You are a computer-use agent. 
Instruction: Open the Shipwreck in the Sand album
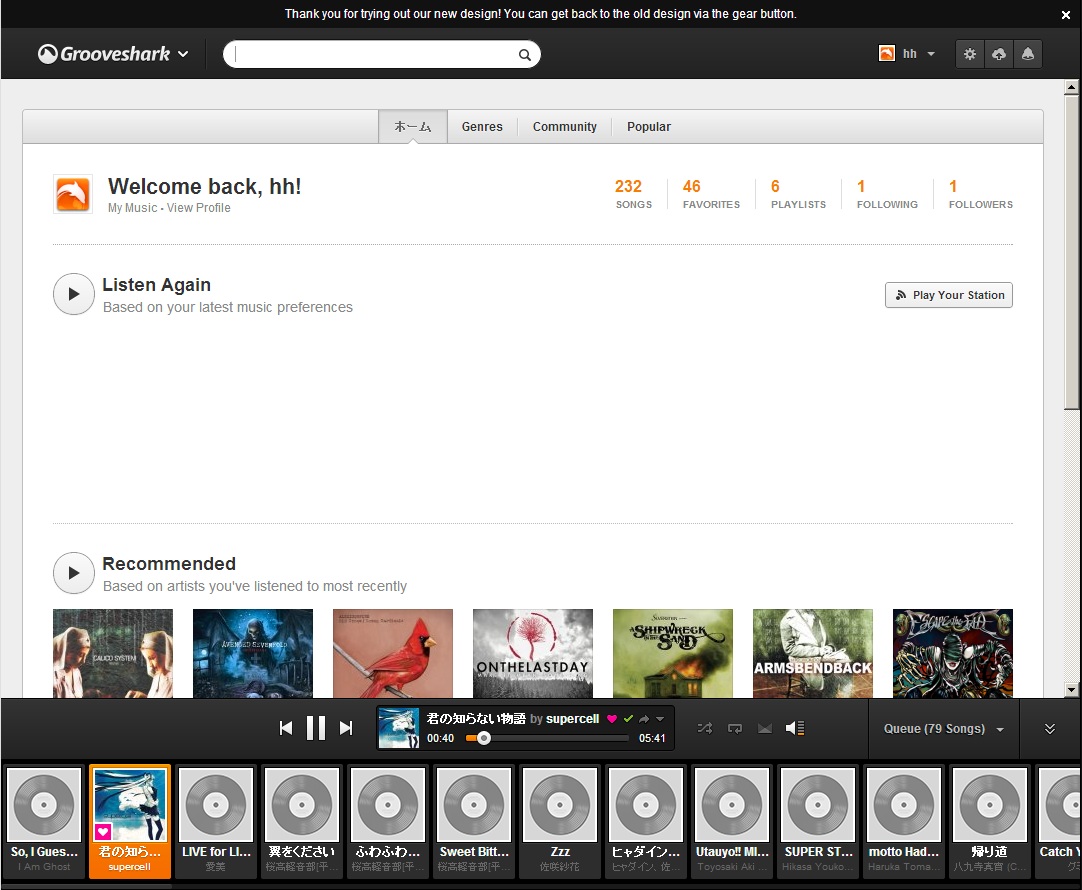[673, 653]
